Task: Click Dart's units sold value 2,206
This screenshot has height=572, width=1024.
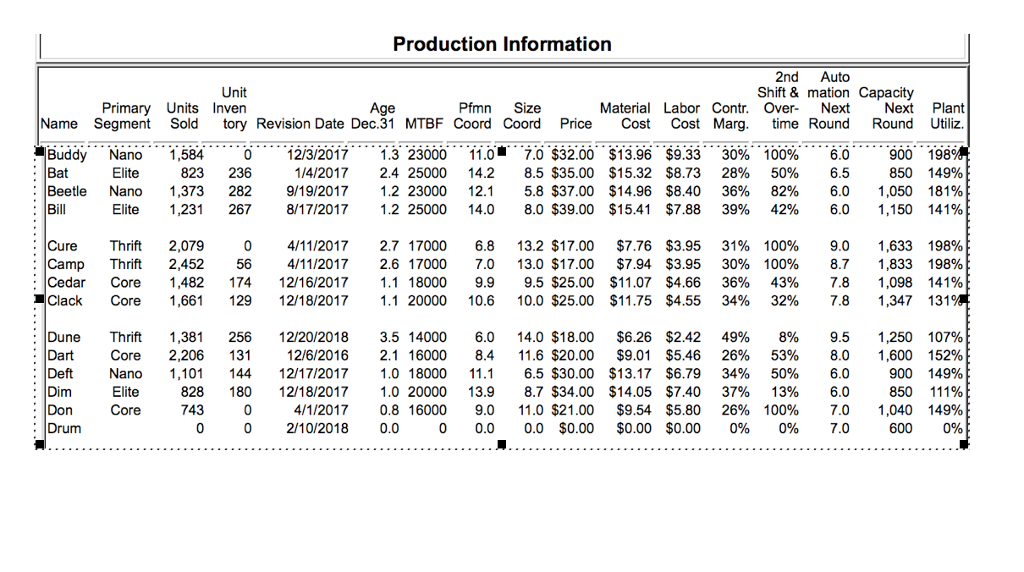Action: 187,356
